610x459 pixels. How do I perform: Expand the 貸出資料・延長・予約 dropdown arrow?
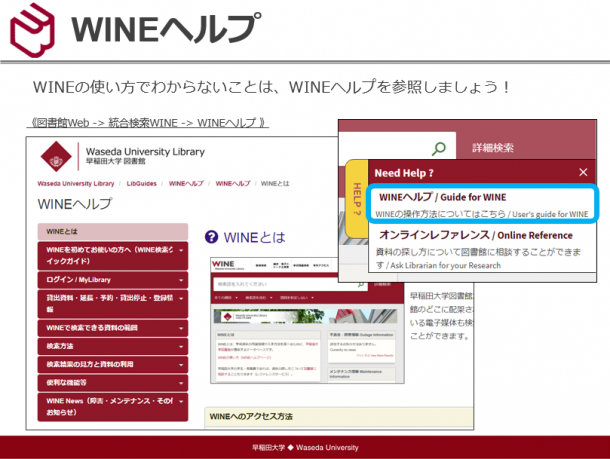pos(181,299)
